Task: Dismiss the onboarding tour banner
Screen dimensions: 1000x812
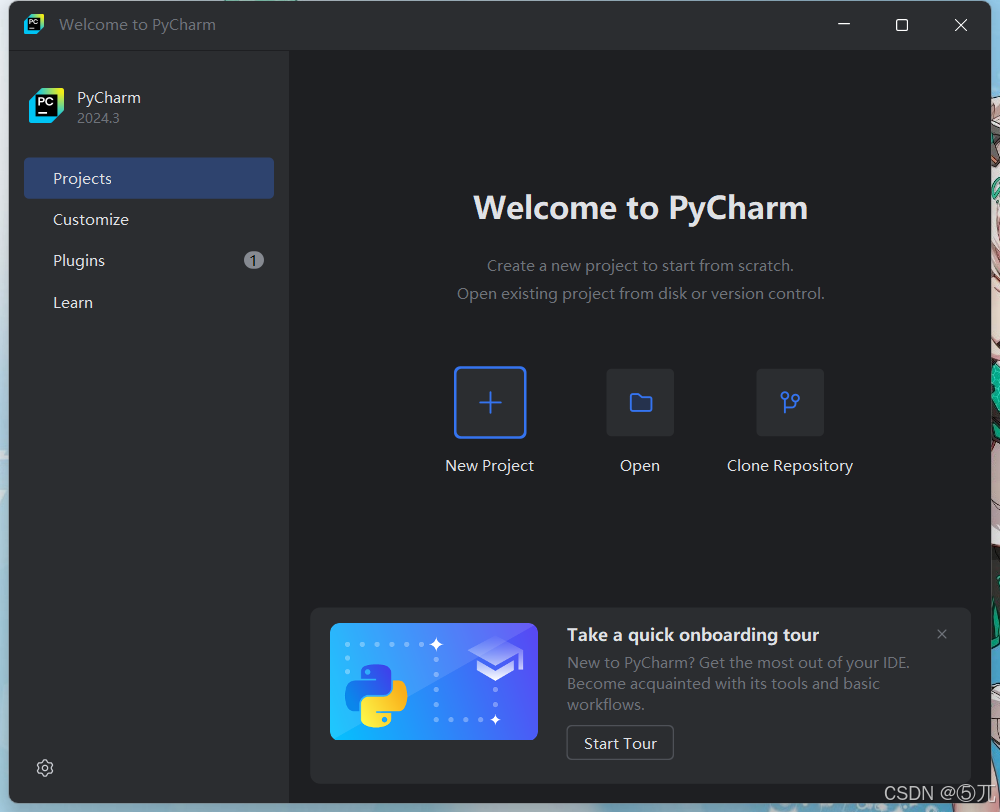Action: (942, 634)
